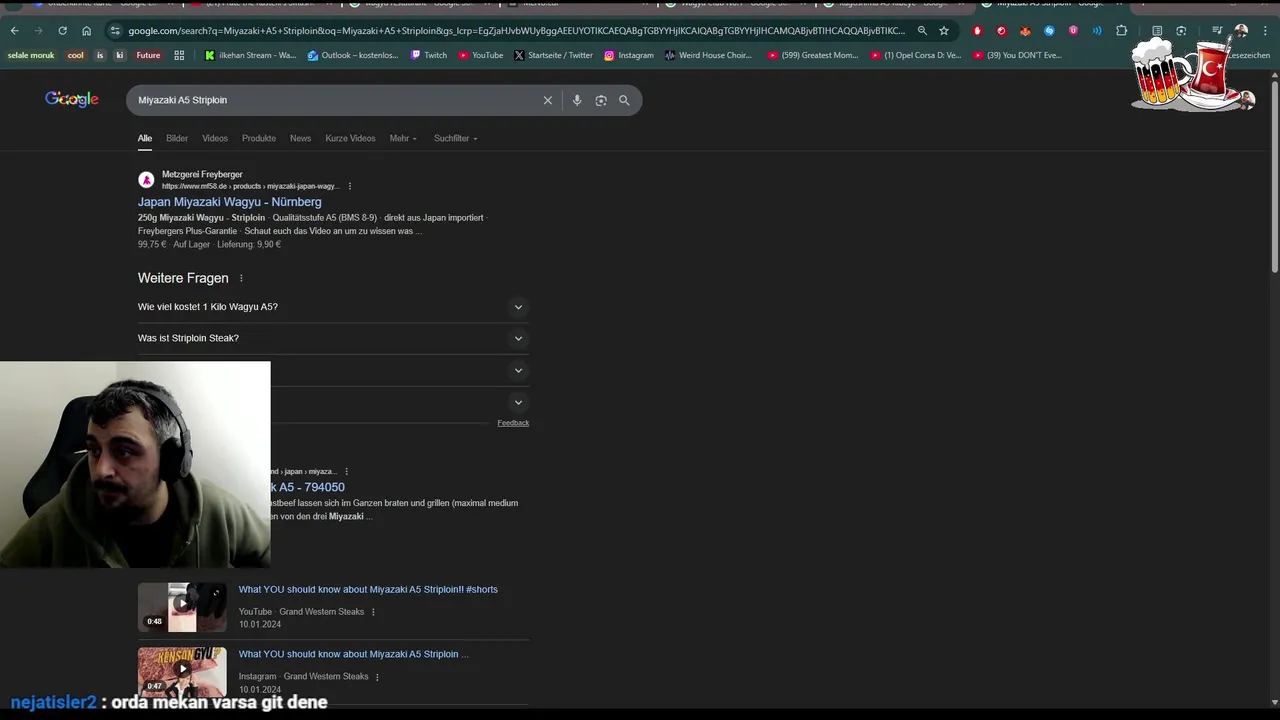Bookmark this page with the star icon

point(944,31)
